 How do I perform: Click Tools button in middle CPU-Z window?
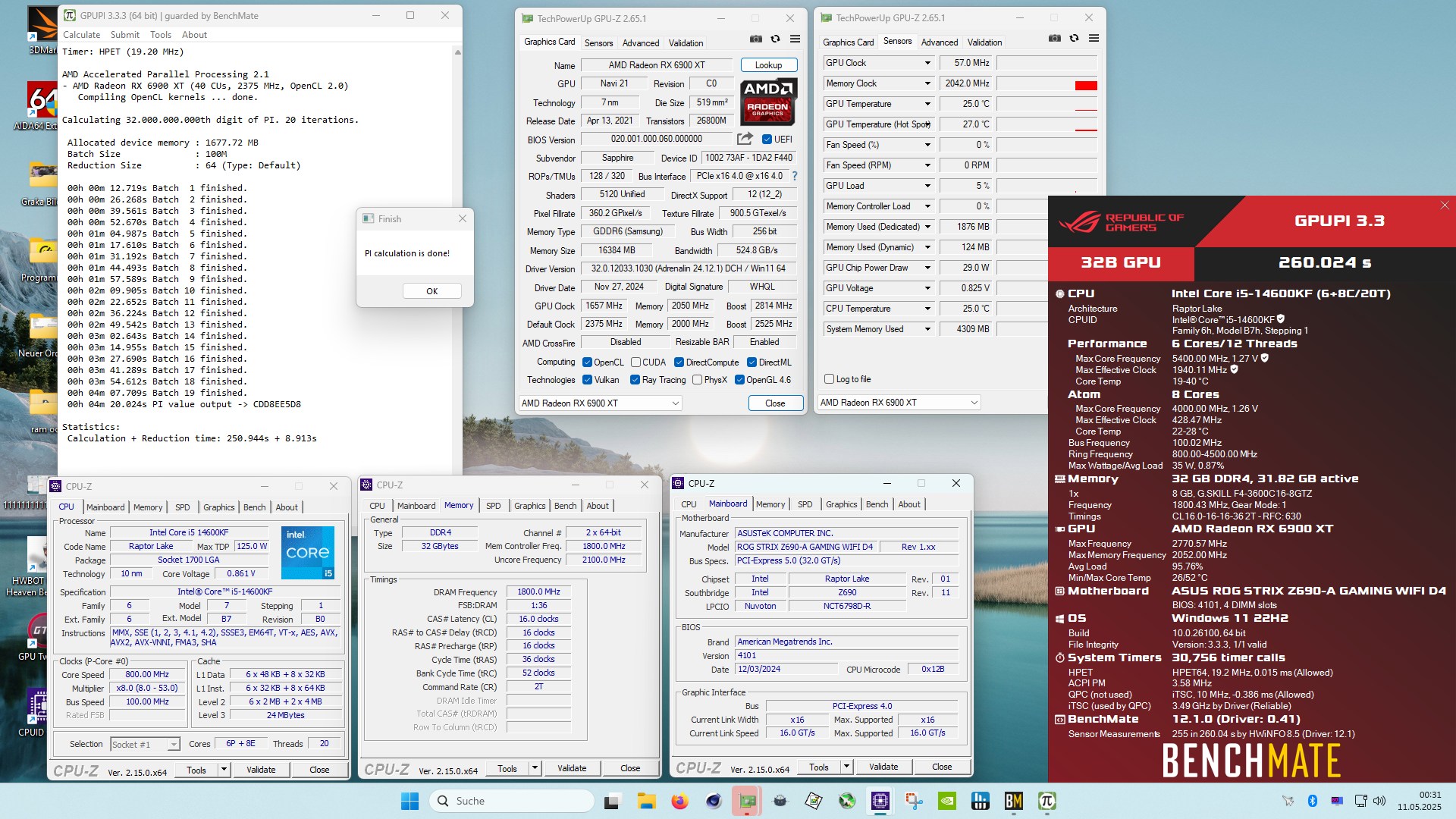507,768
